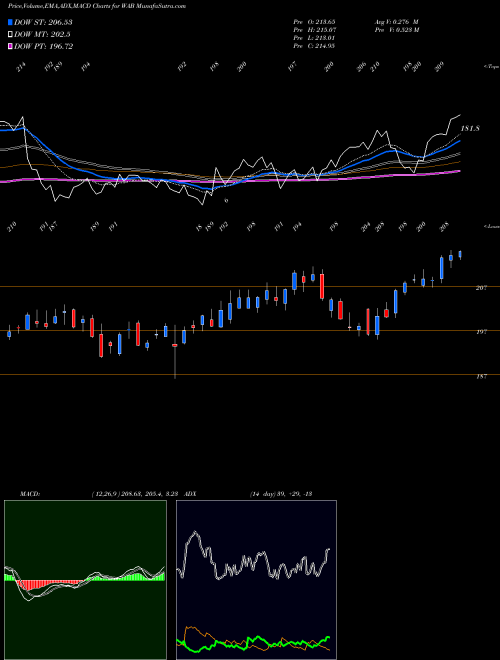Click the 'Pre H: 215.07' high value
This screenshot has width=500, height=660.
point(315,30)
